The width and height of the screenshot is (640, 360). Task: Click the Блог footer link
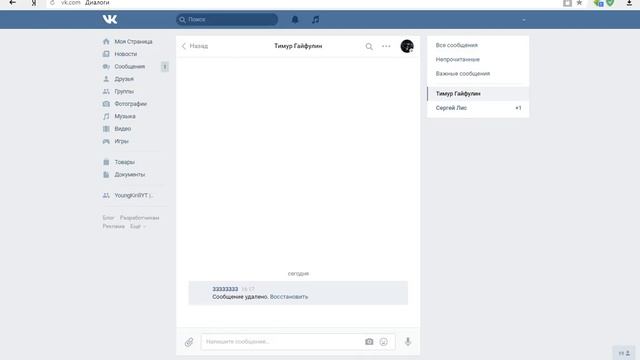pos(108,218)
